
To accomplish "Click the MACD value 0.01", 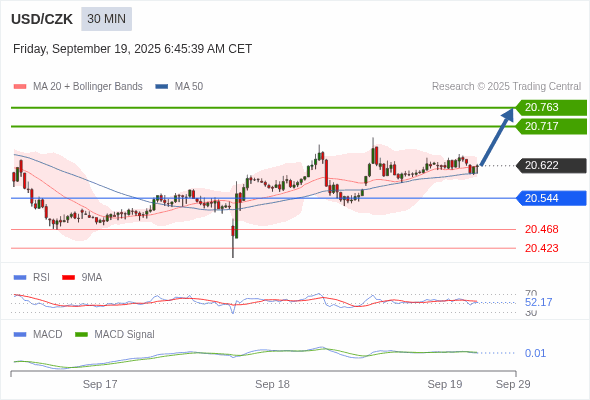I will point(535,353).
